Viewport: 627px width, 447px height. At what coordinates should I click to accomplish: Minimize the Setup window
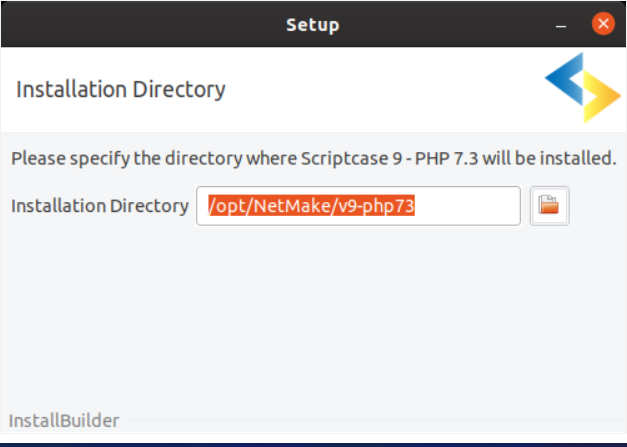click(x=561, y=25)
